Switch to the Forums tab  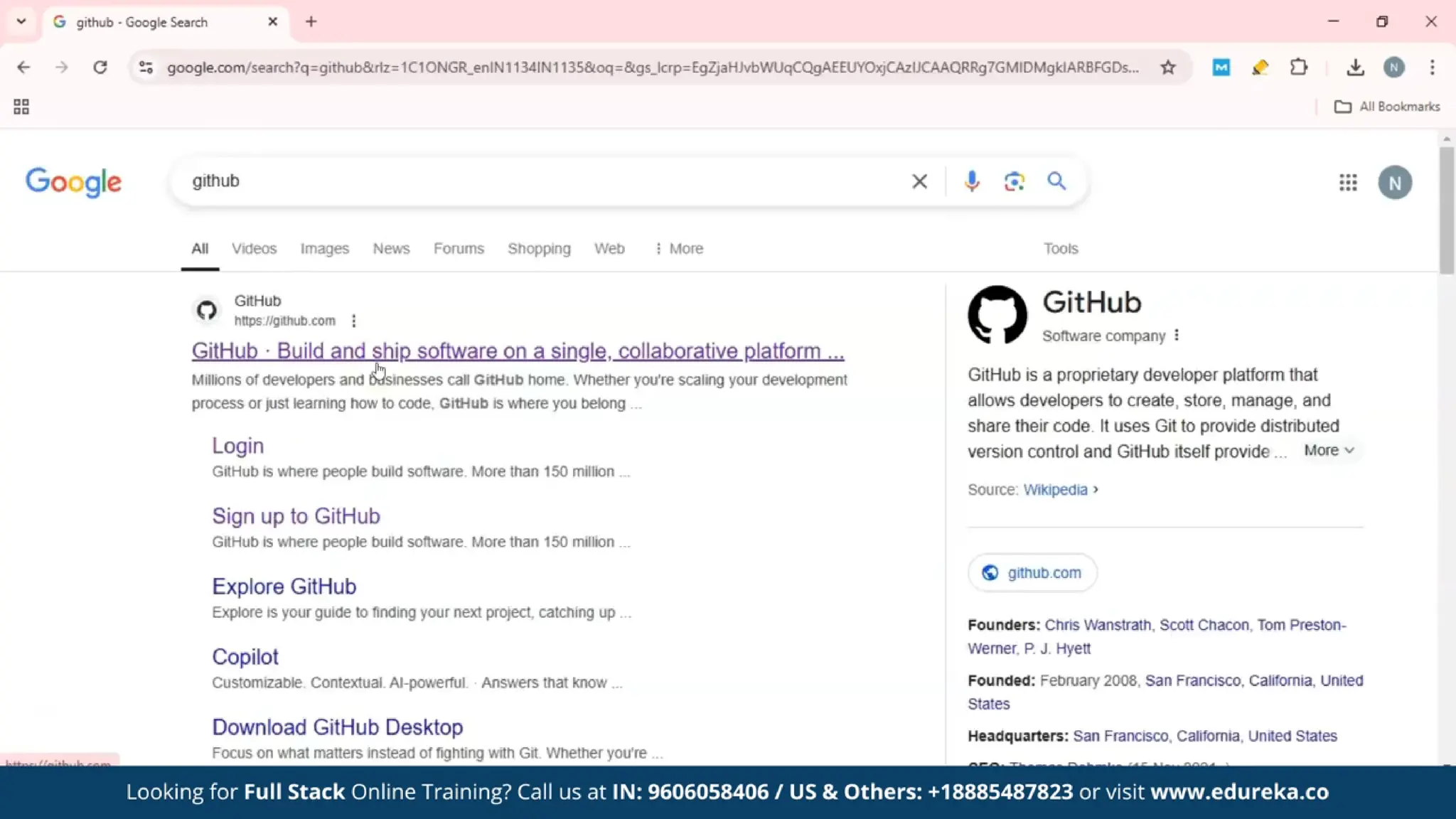click(459, 249)
